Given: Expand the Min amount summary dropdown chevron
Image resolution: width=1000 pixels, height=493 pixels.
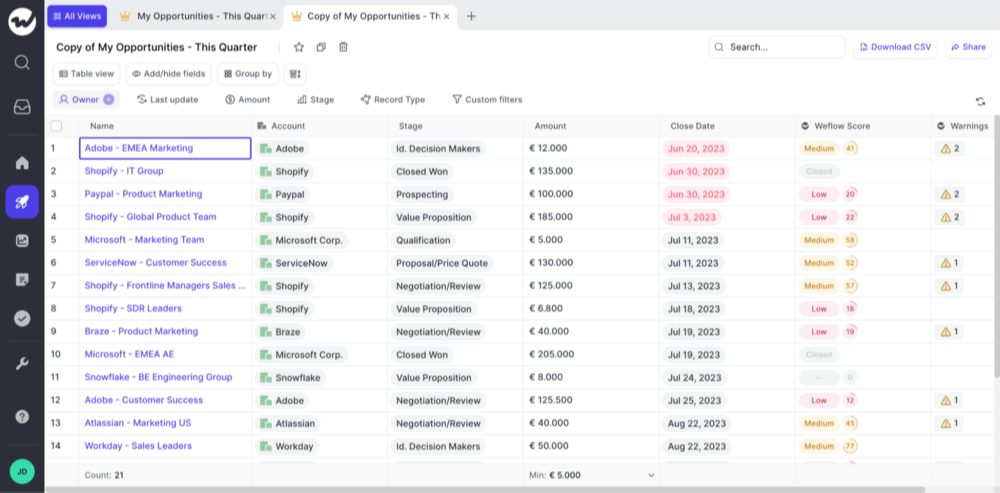Looking at the screenshot, I should tap(651, 475).
